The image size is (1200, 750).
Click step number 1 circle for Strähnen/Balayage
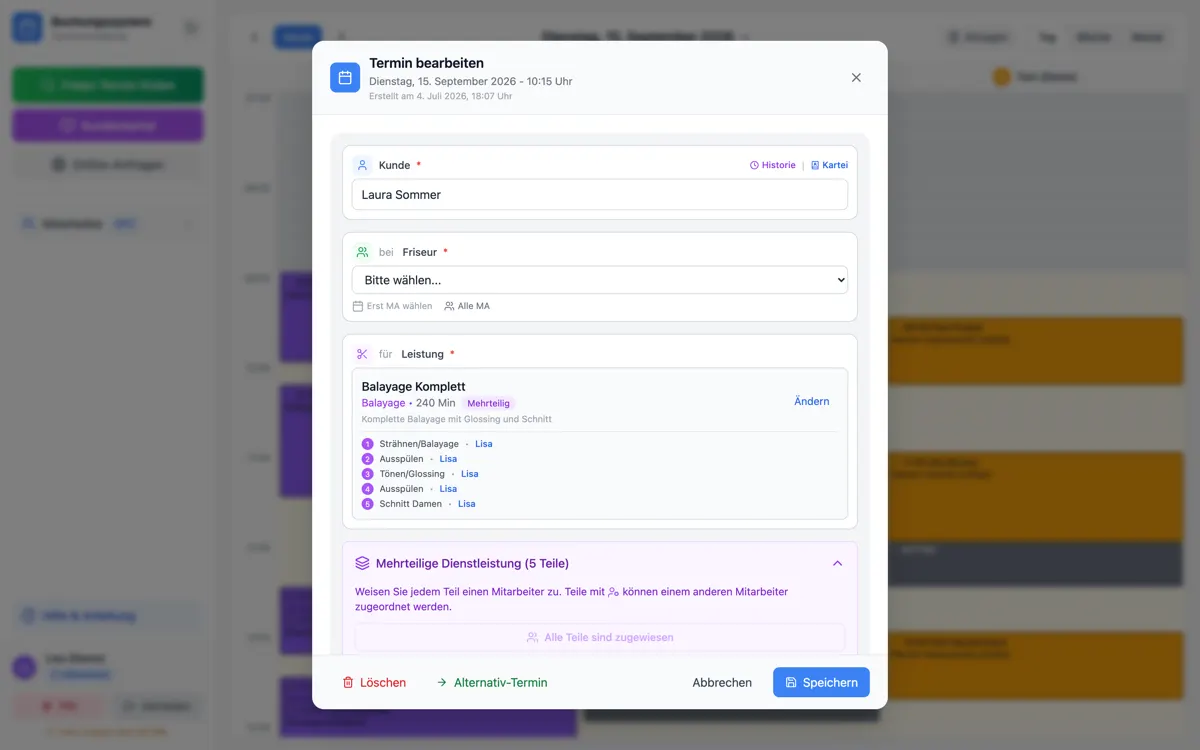point(367,444)
